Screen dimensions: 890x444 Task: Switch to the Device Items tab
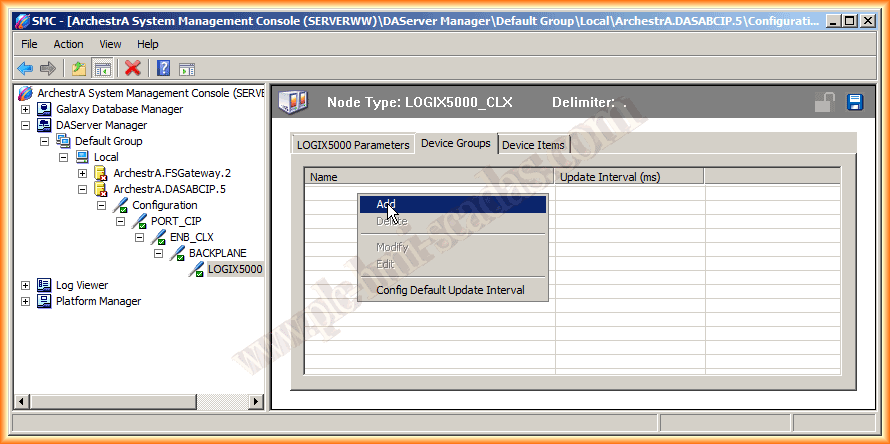click(533, 145)
